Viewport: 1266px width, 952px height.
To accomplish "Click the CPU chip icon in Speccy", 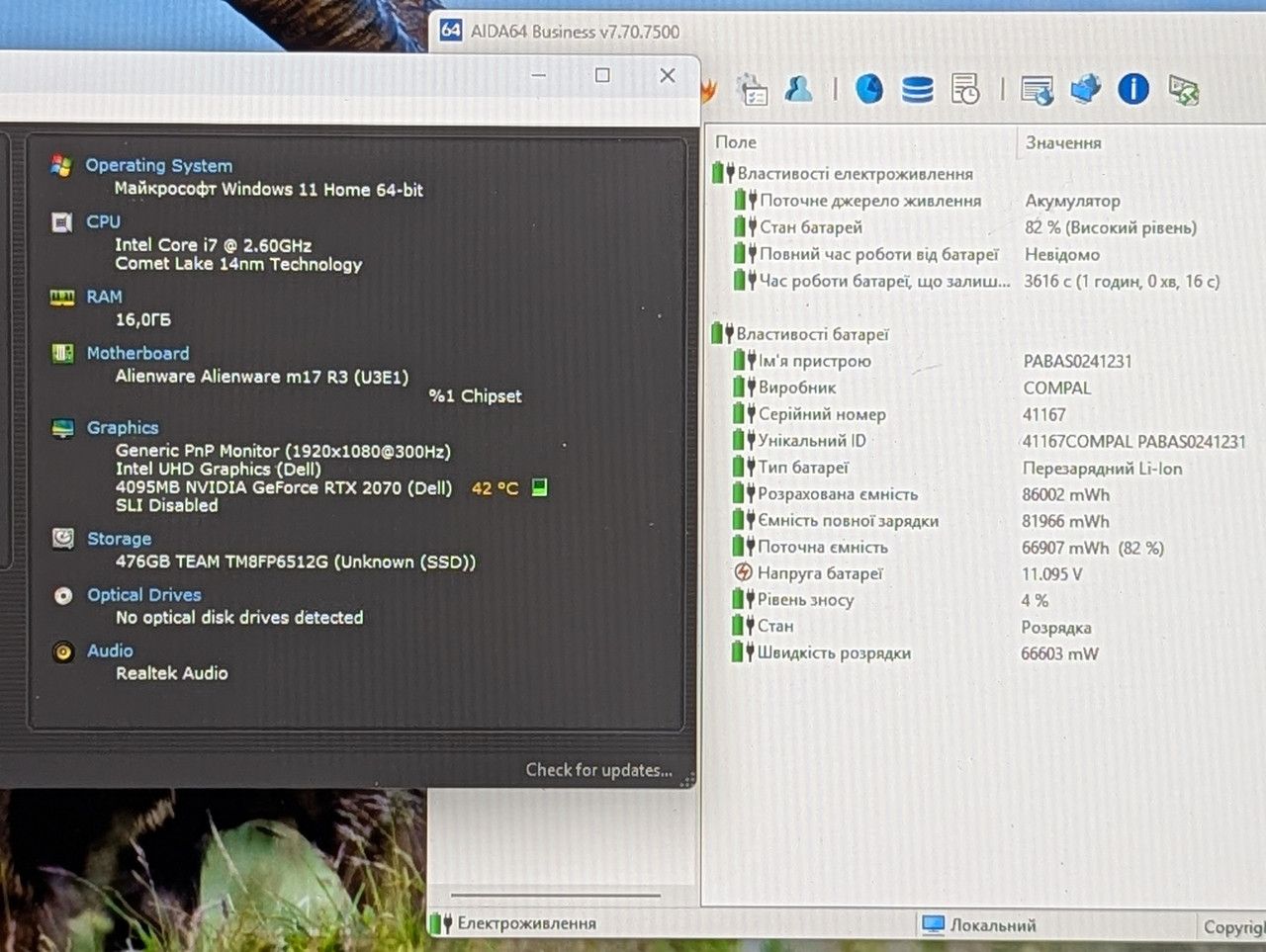I will click(61, 222).
